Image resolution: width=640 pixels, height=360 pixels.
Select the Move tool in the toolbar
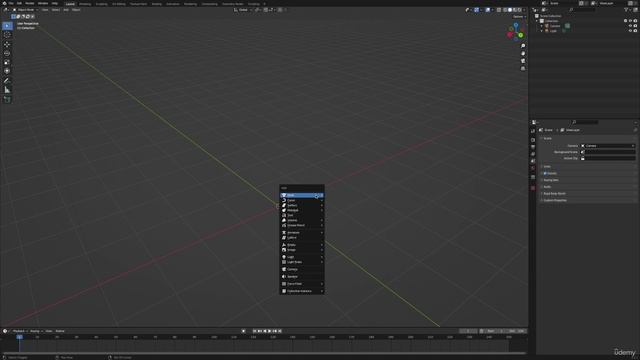(x=7, y=44)
